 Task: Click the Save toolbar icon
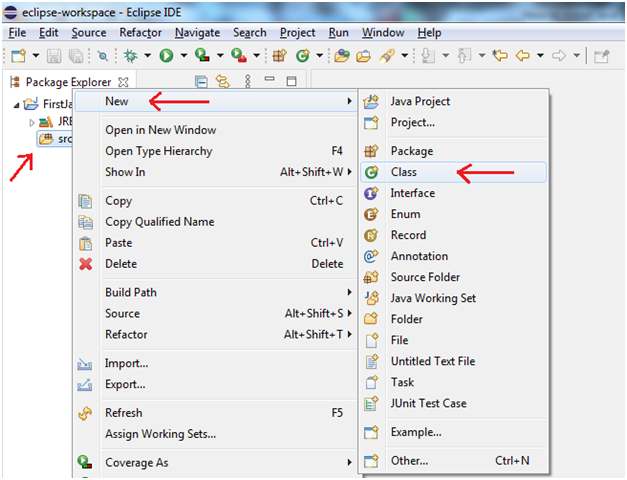click(x=54, y=56)
